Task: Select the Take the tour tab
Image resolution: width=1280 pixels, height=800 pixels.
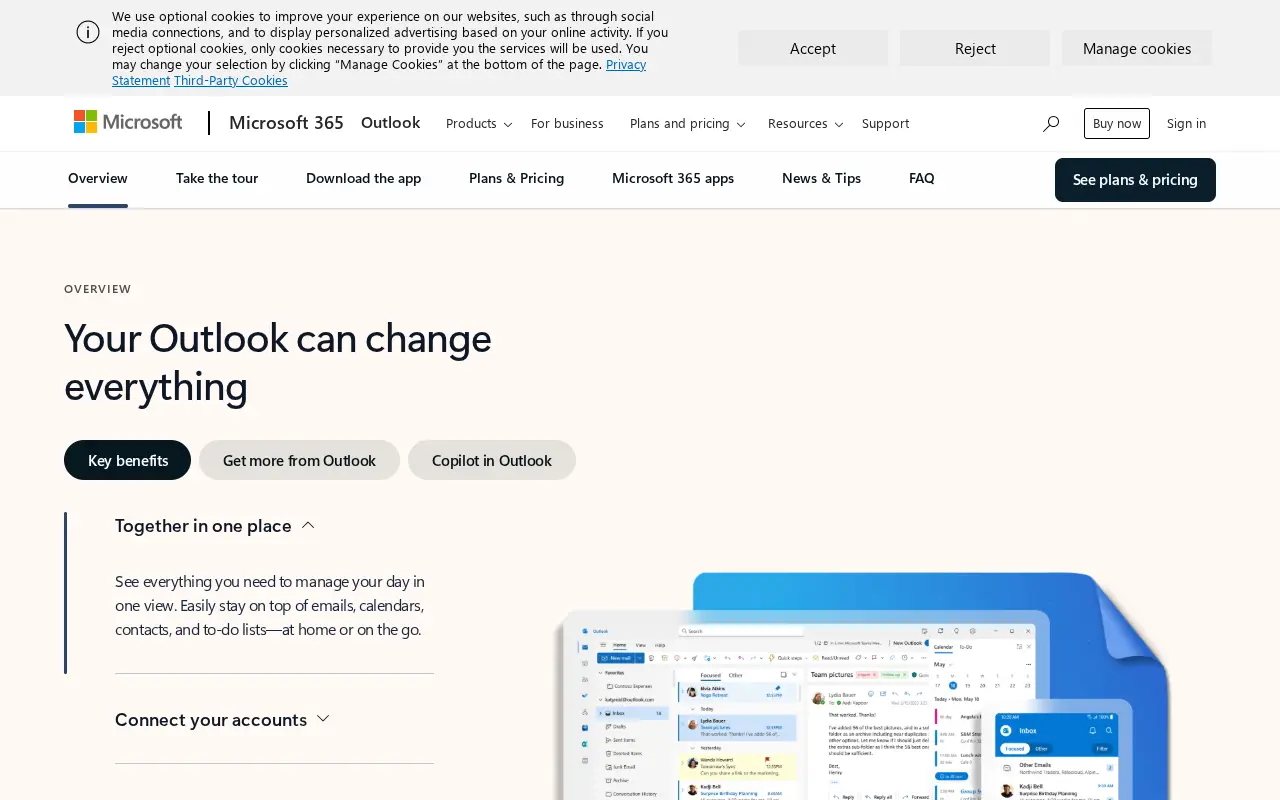Action: coord(217,178)
